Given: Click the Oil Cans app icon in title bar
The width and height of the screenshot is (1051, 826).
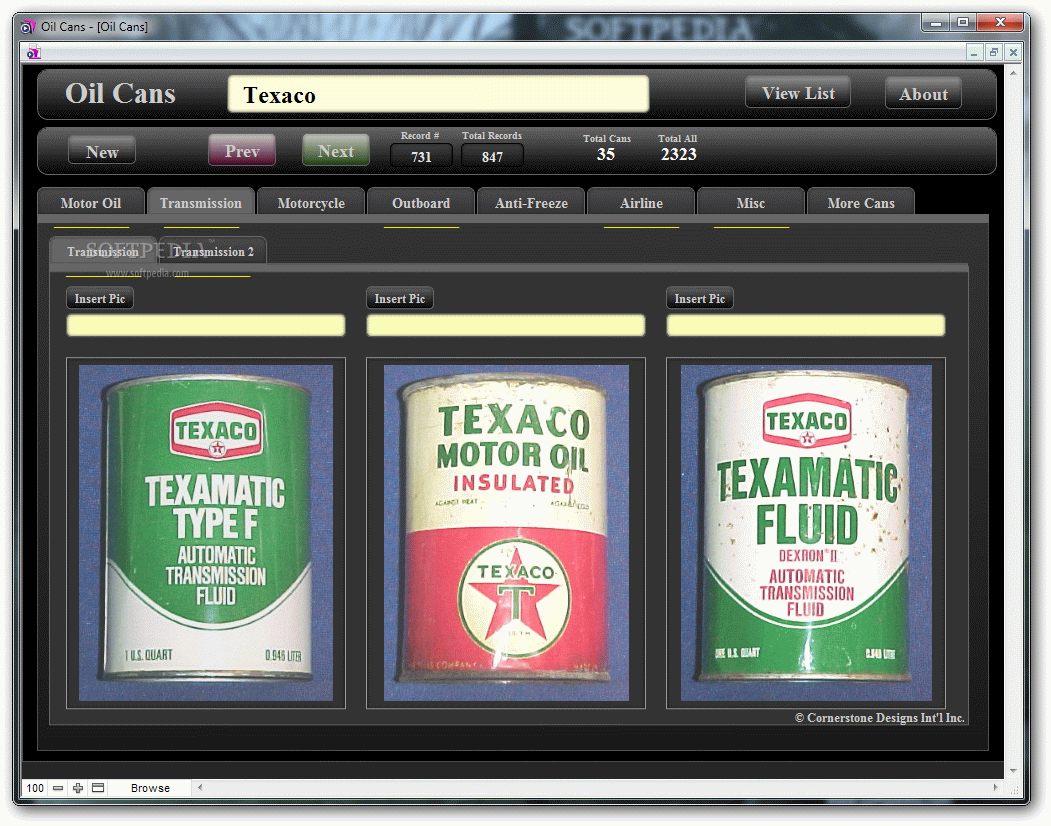Looking at the screenshot, I should (x=27, y=27).
